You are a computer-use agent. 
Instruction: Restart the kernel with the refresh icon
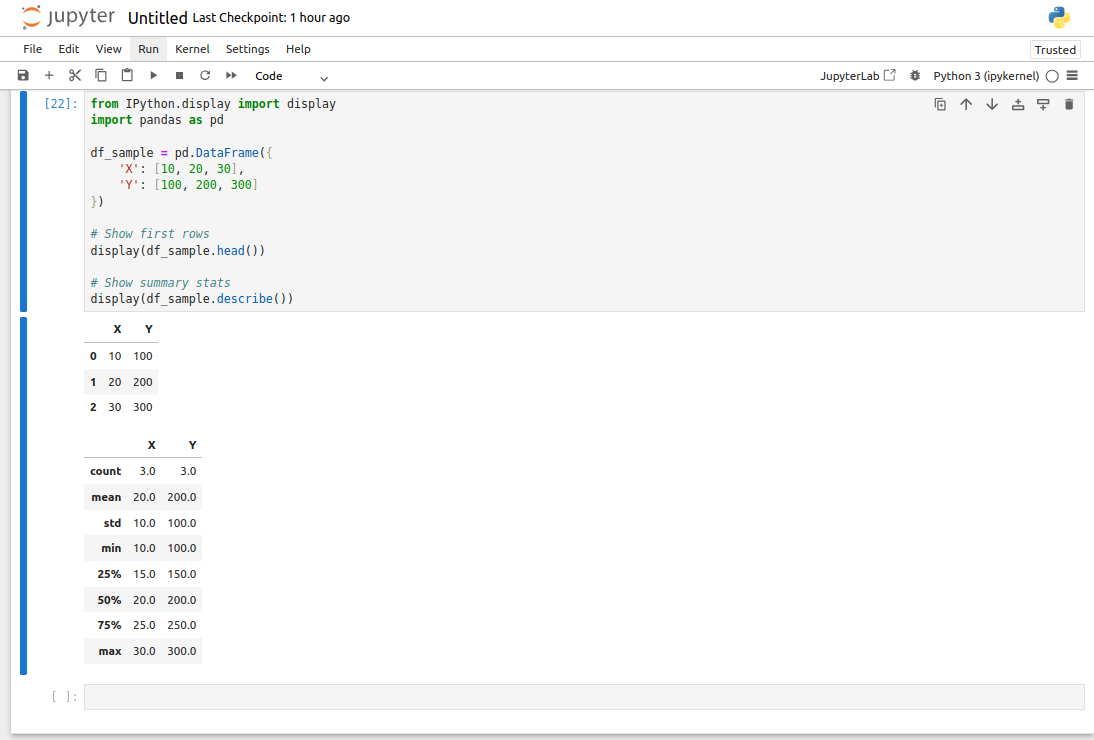205,76
